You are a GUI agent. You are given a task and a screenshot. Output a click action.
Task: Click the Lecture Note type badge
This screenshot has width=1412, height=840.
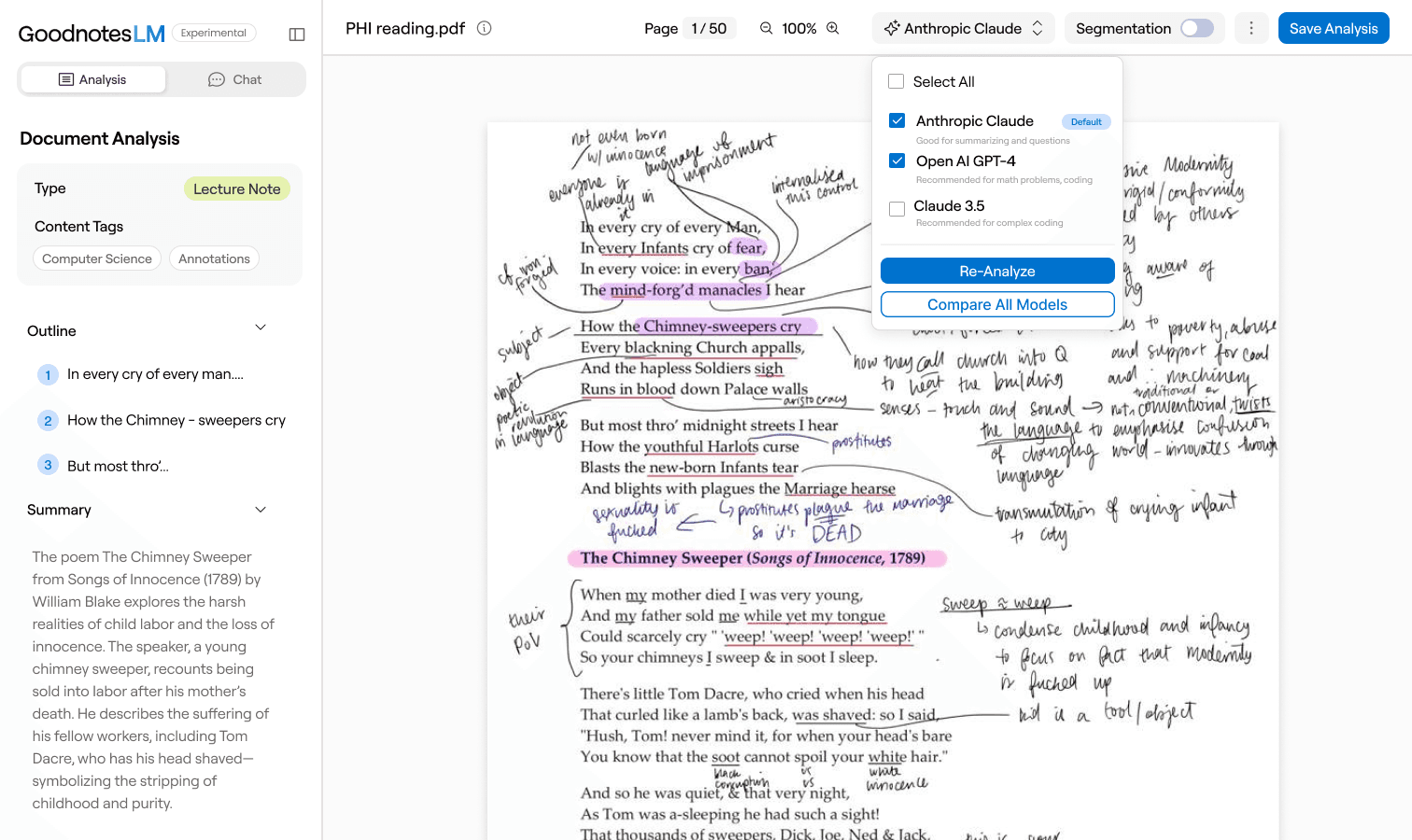237,189
